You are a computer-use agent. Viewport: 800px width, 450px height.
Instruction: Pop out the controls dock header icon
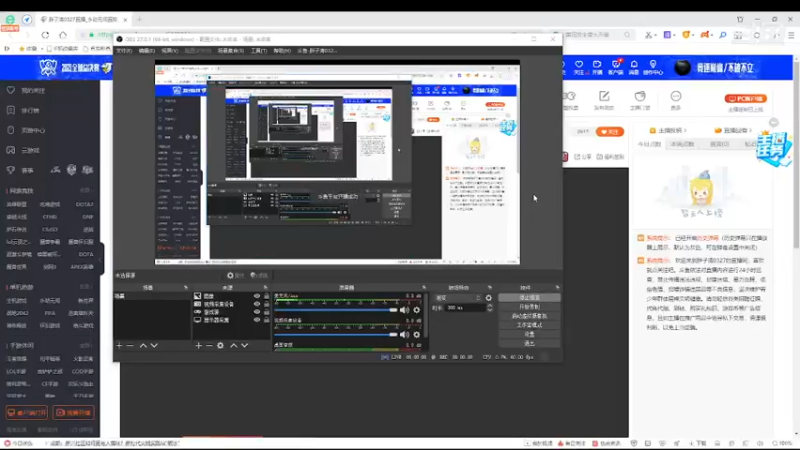point(557,288)
